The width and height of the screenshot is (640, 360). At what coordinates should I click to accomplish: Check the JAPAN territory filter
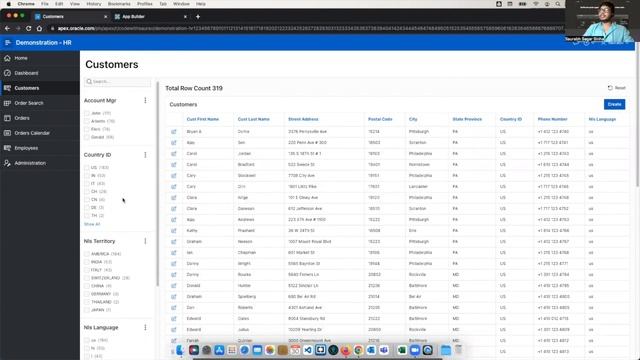[87, 310]
